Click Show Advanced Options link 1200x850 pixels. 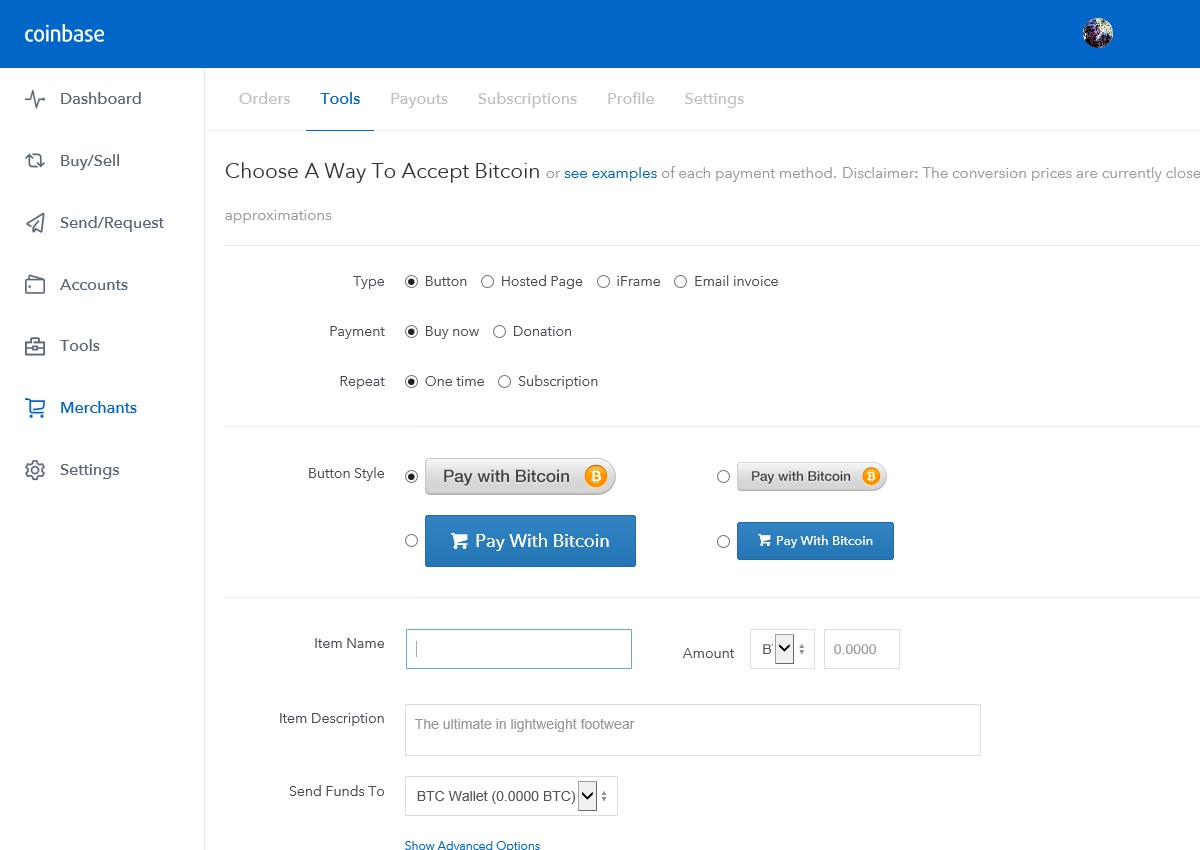coord(472,845)
